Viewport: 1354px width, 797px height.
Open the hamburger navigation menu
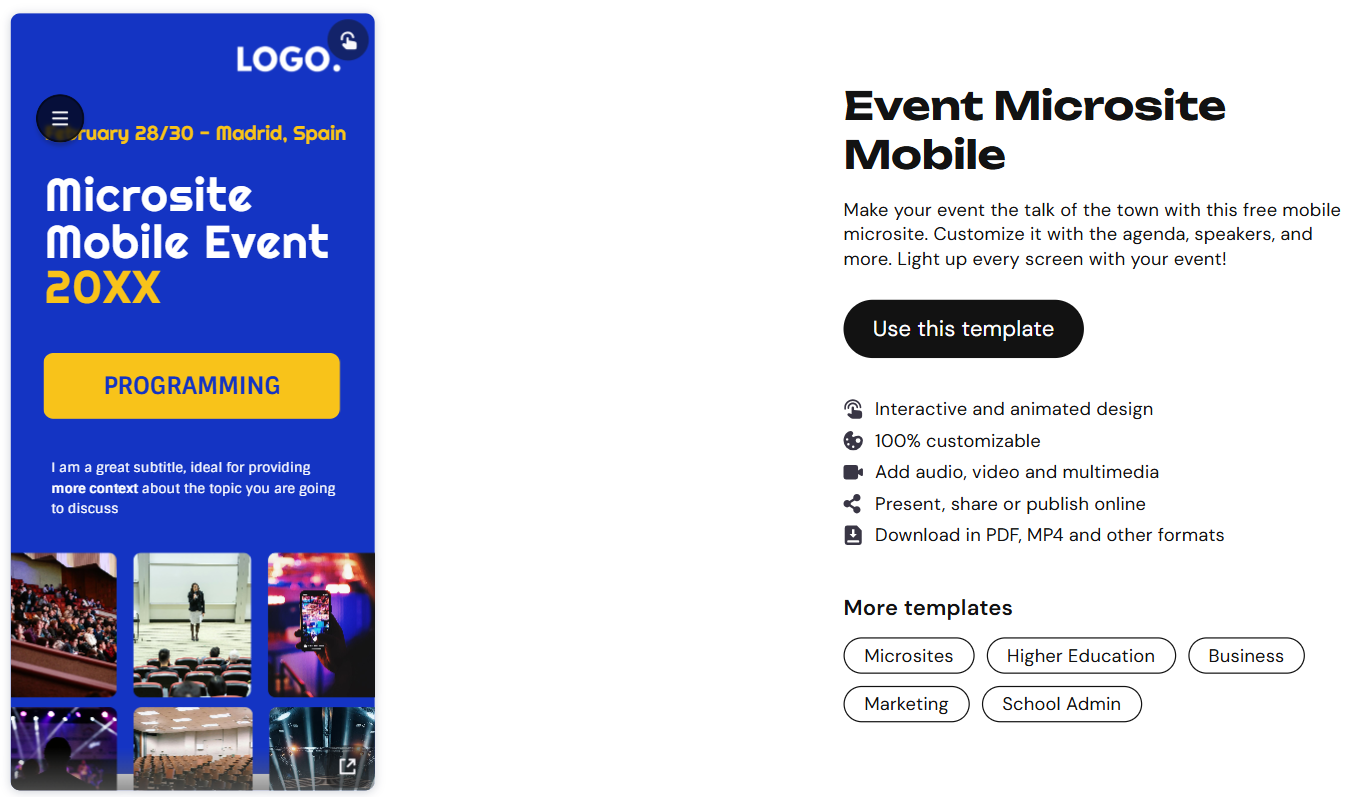60,117
